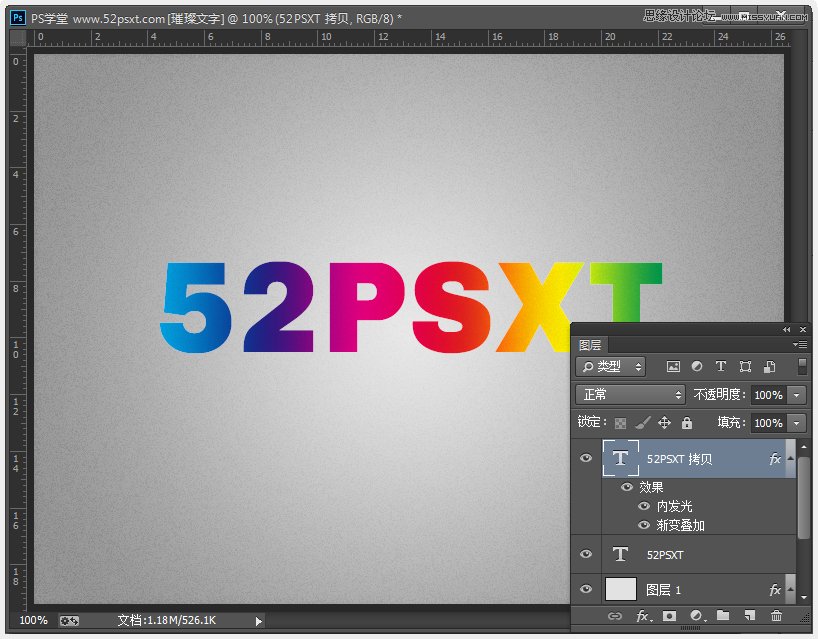The height and width of the screenshot is (639, 818).
Task: Filter layers by type layer icon
Action: (720, 366)
